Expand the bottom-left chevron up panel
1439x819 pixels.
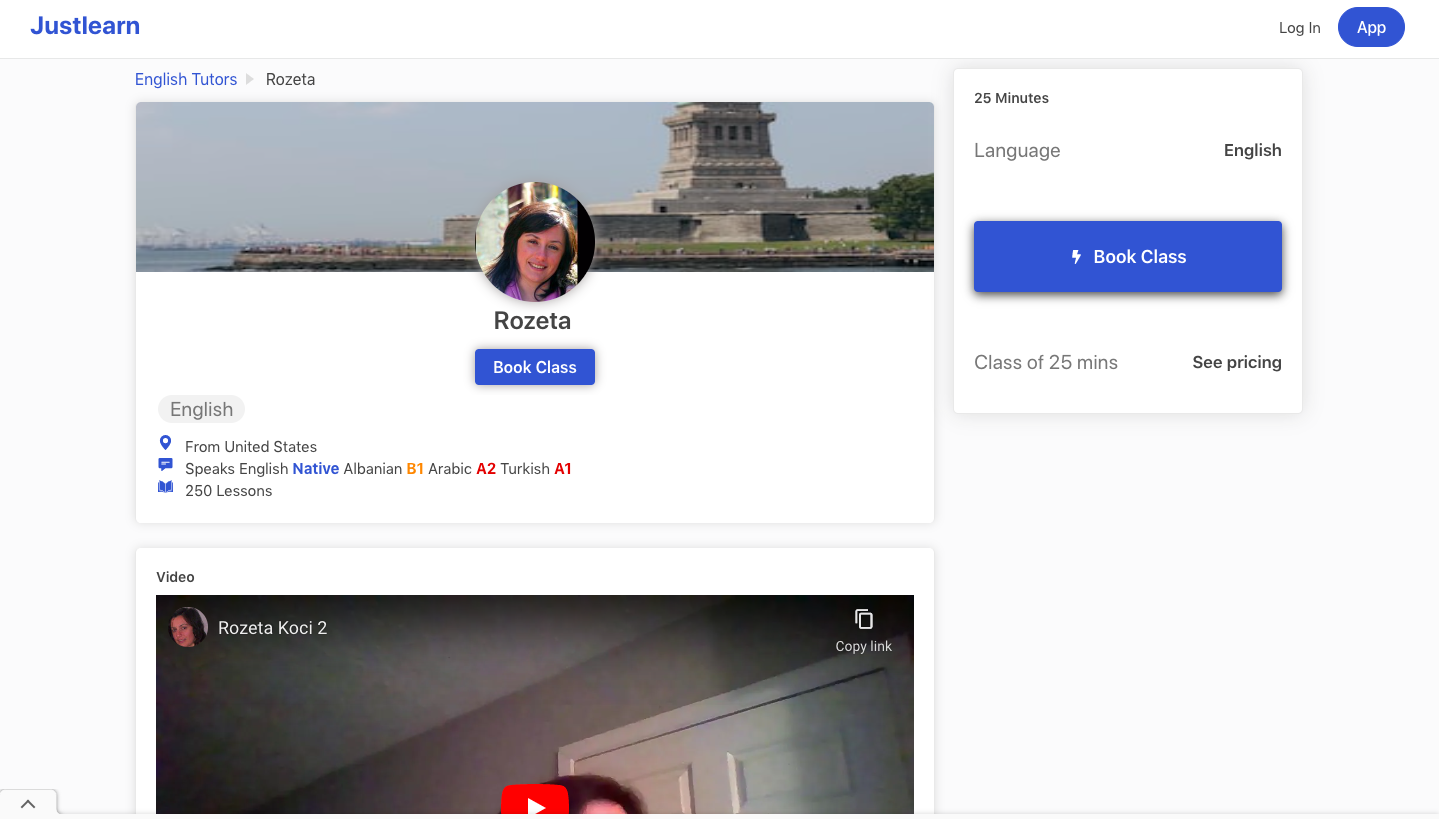point(28,804)
